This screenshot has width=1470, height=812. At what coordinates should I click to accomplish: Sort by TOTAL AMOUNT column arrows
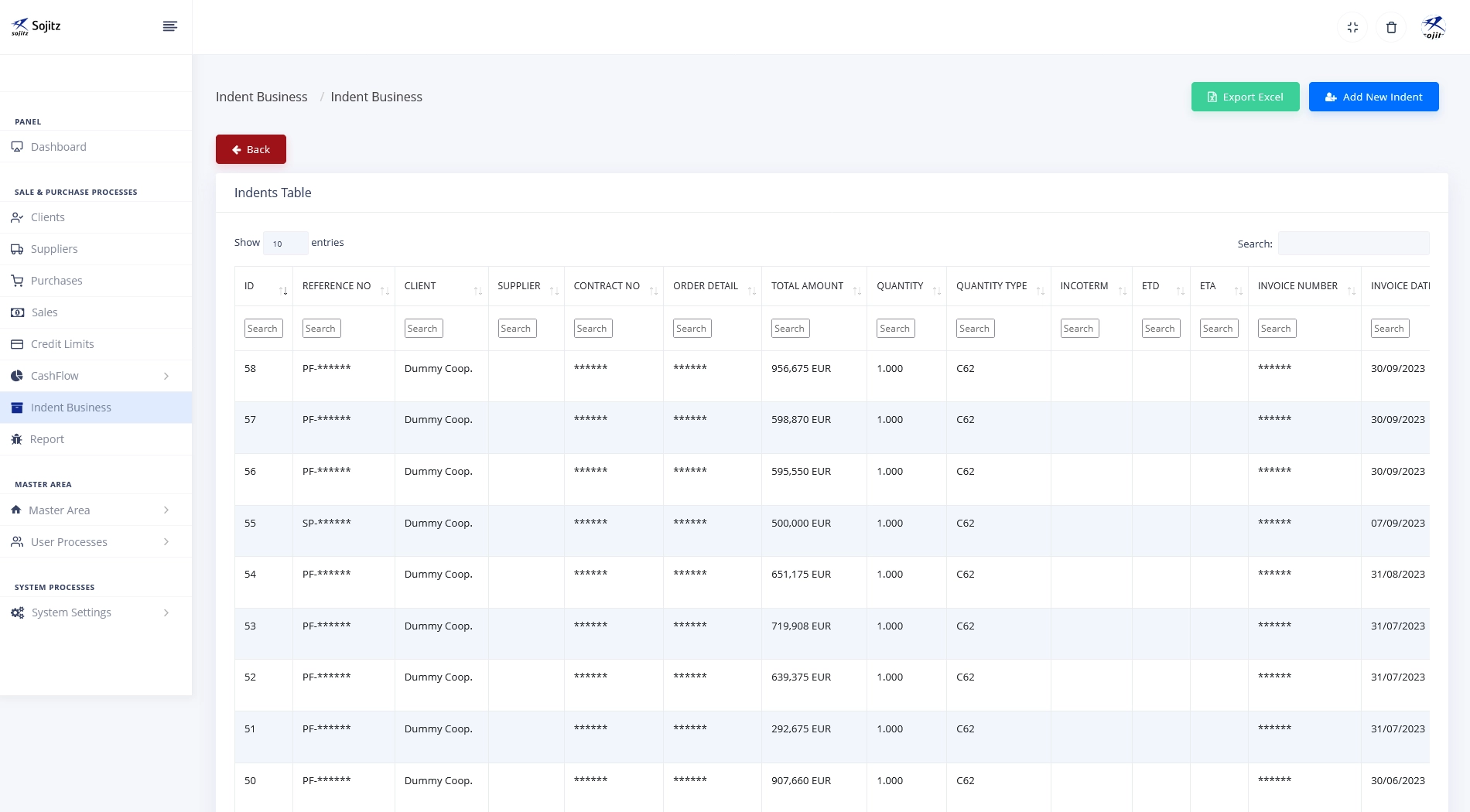856,291
